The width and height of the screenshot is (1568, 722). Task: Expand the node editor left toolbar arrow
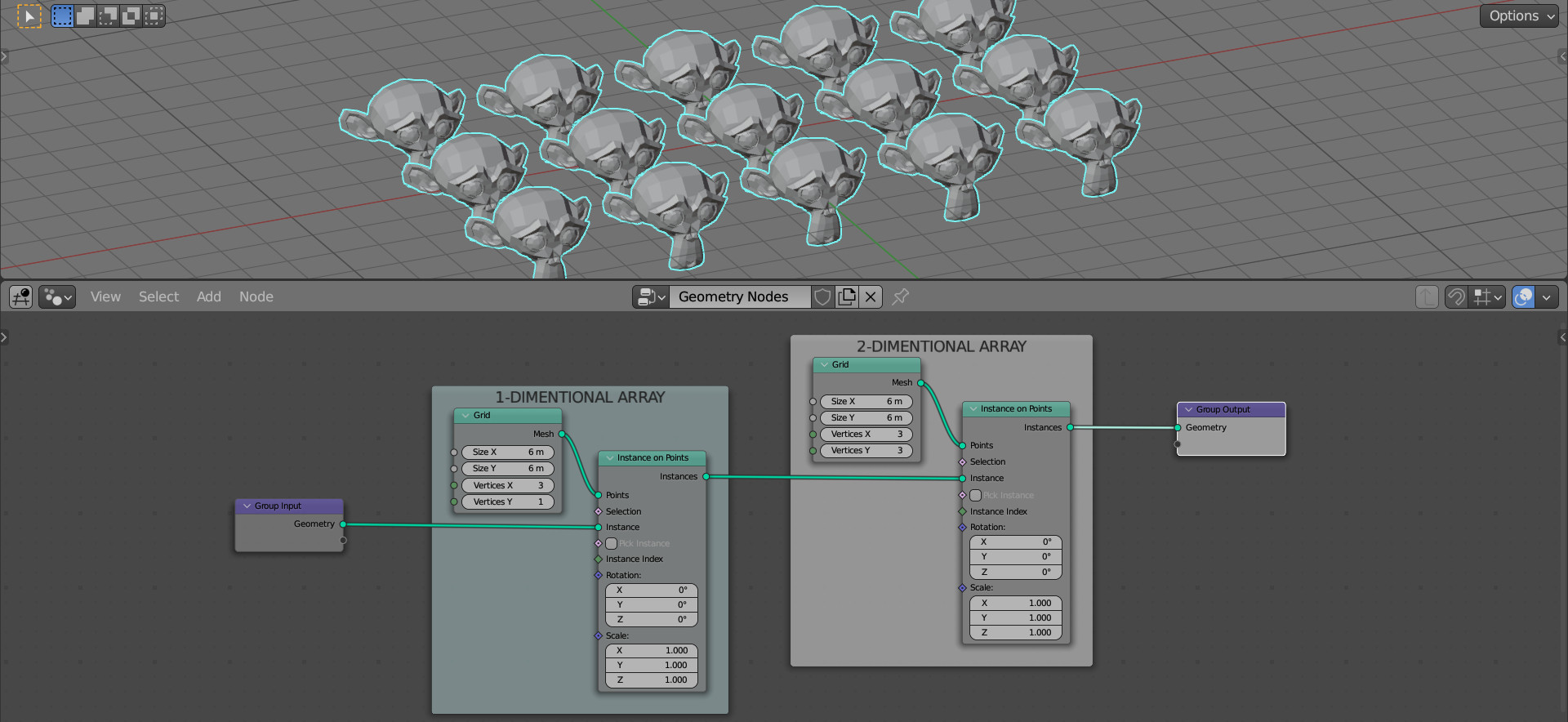tap(4, 336)
